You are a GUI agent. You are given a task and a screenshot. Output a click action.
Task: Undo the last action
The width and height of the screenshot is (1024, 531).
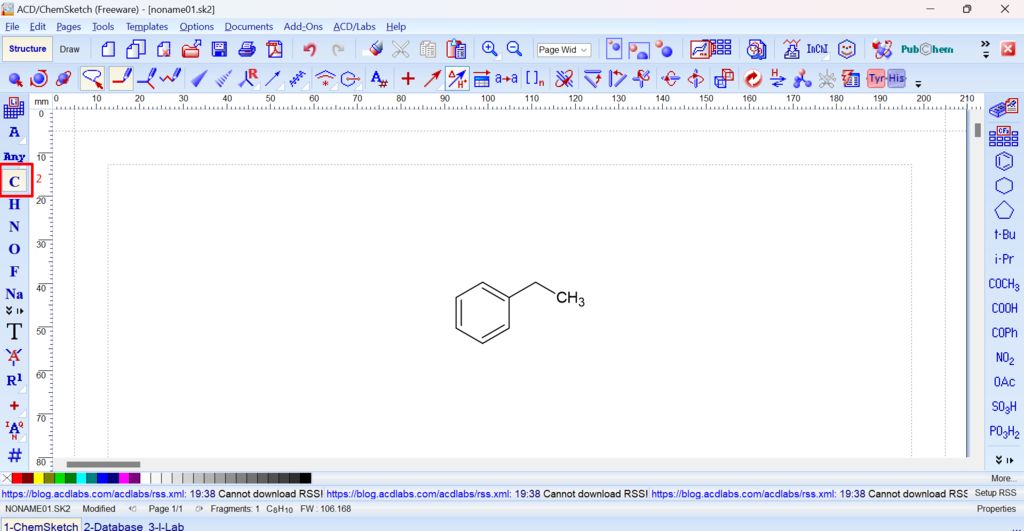(x=310, y=49)
